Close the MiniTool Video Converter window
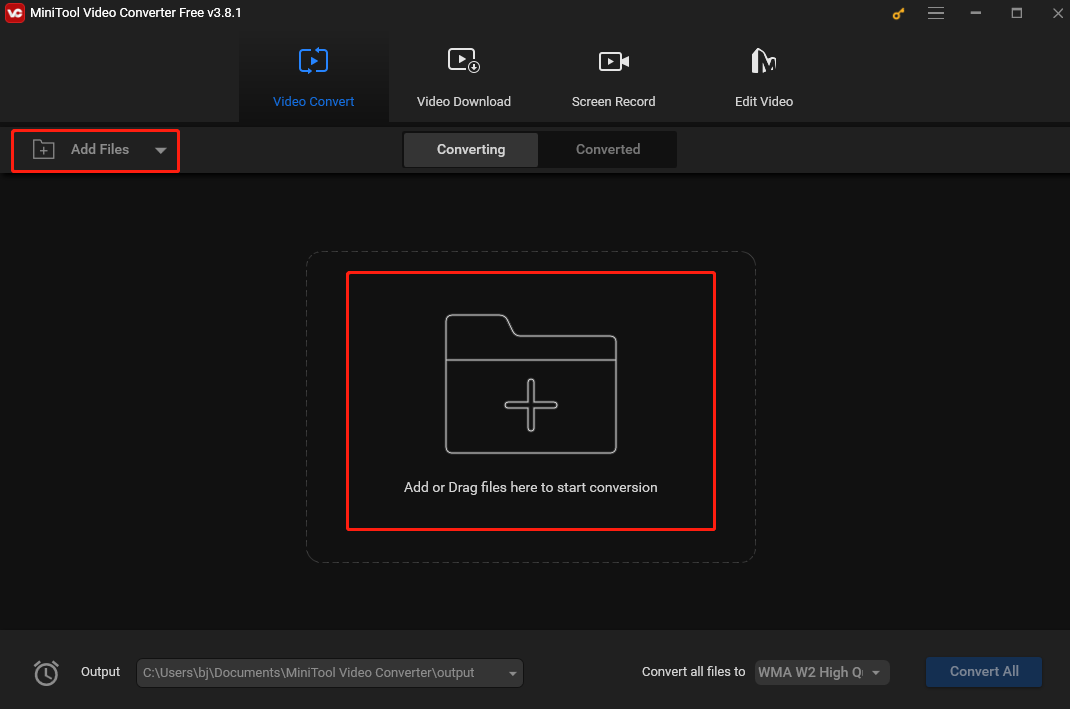Screen dimensions: 1070x709 pyautogui.click(x=1058, y=13)
